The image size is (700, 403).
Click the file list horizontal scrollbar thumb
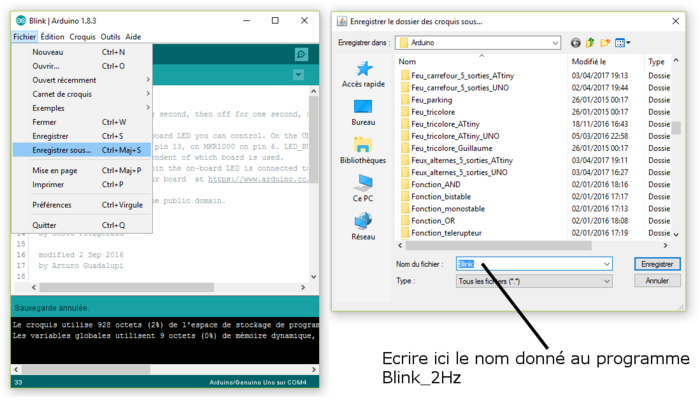click(498, 245)
